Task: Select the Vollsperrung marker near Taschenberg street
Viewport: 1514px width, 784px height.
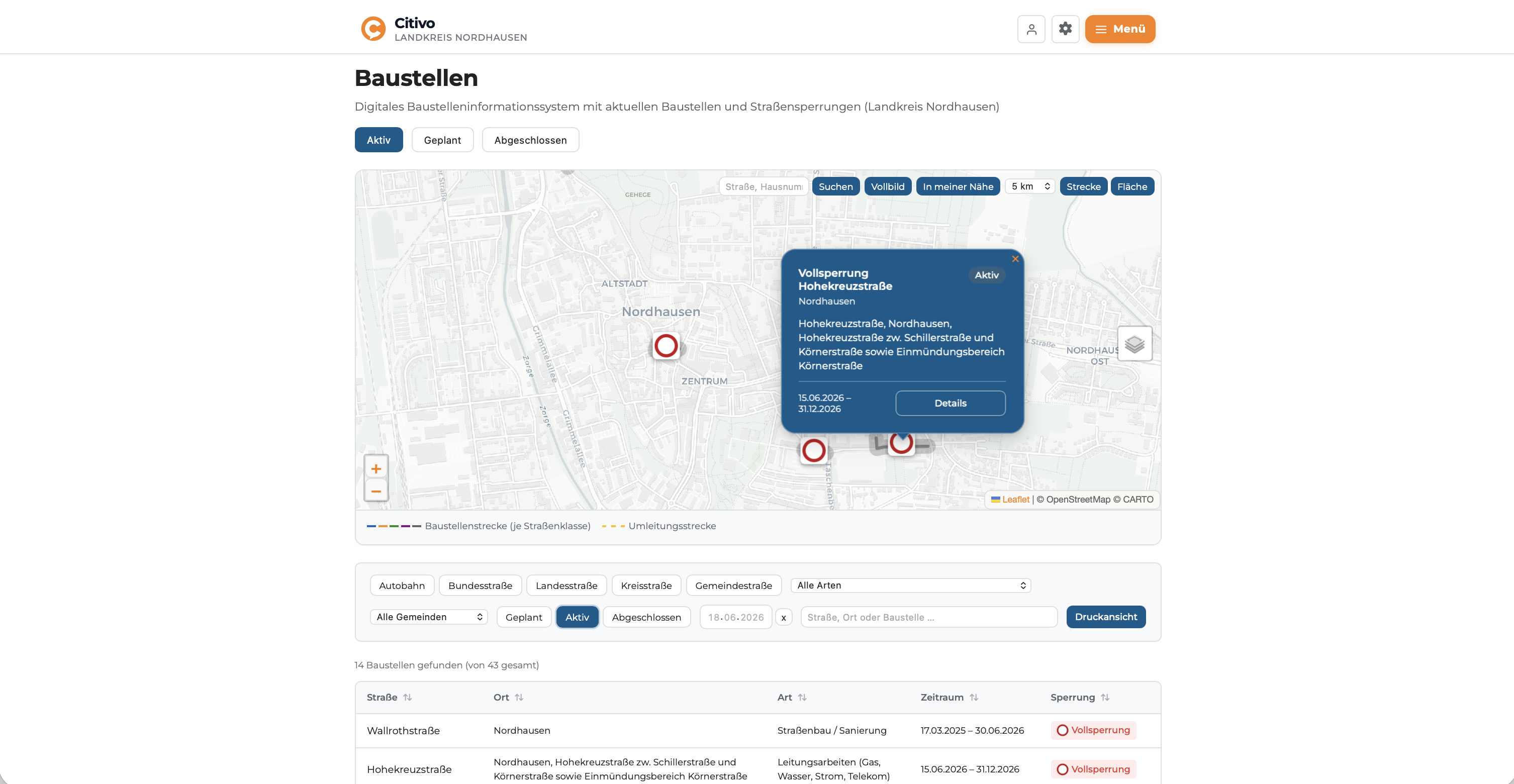Action: tap(814, 450)
